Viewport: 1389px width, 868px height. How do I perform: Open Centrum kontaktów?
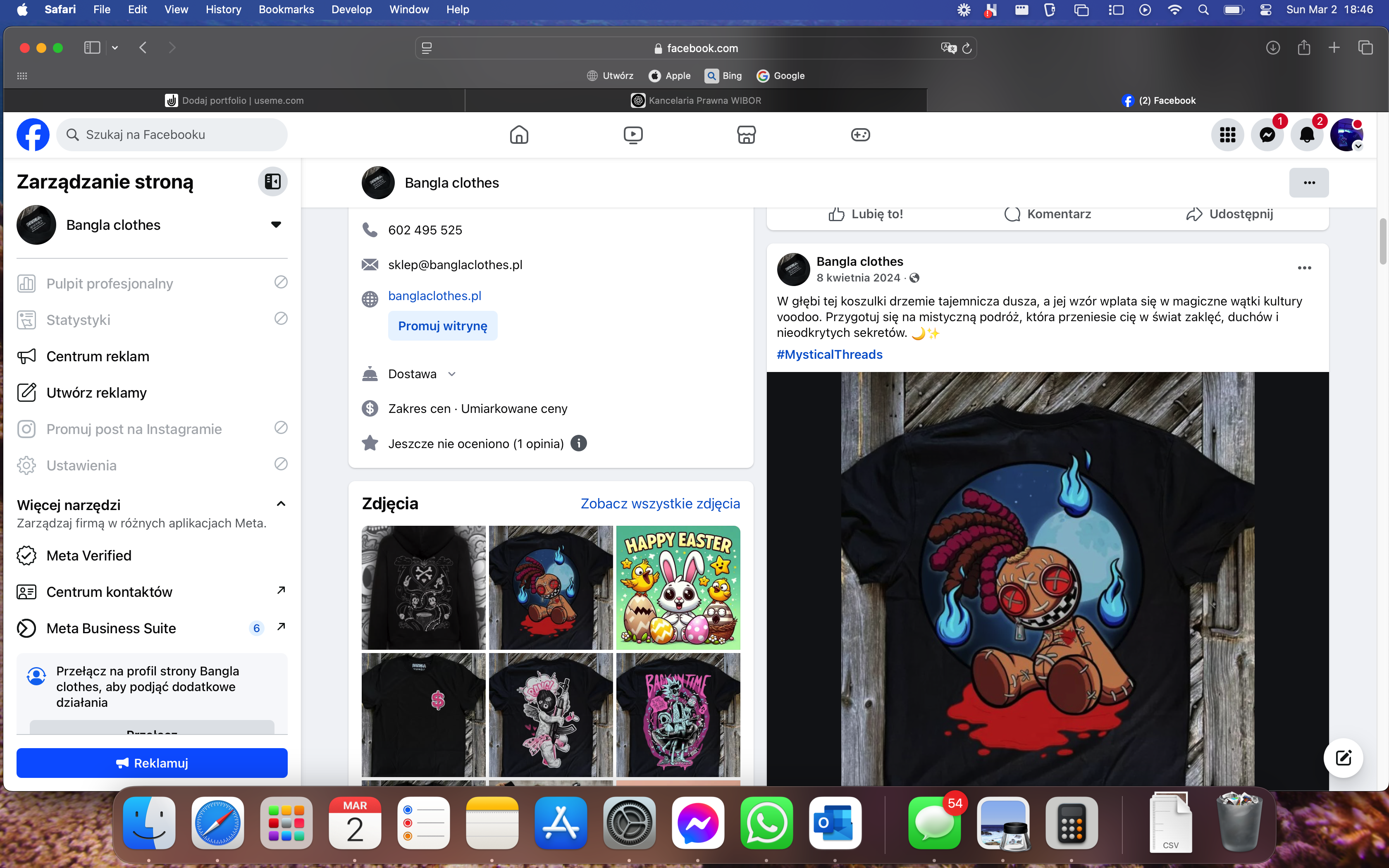pyautogui.click(x=152, y=592)
